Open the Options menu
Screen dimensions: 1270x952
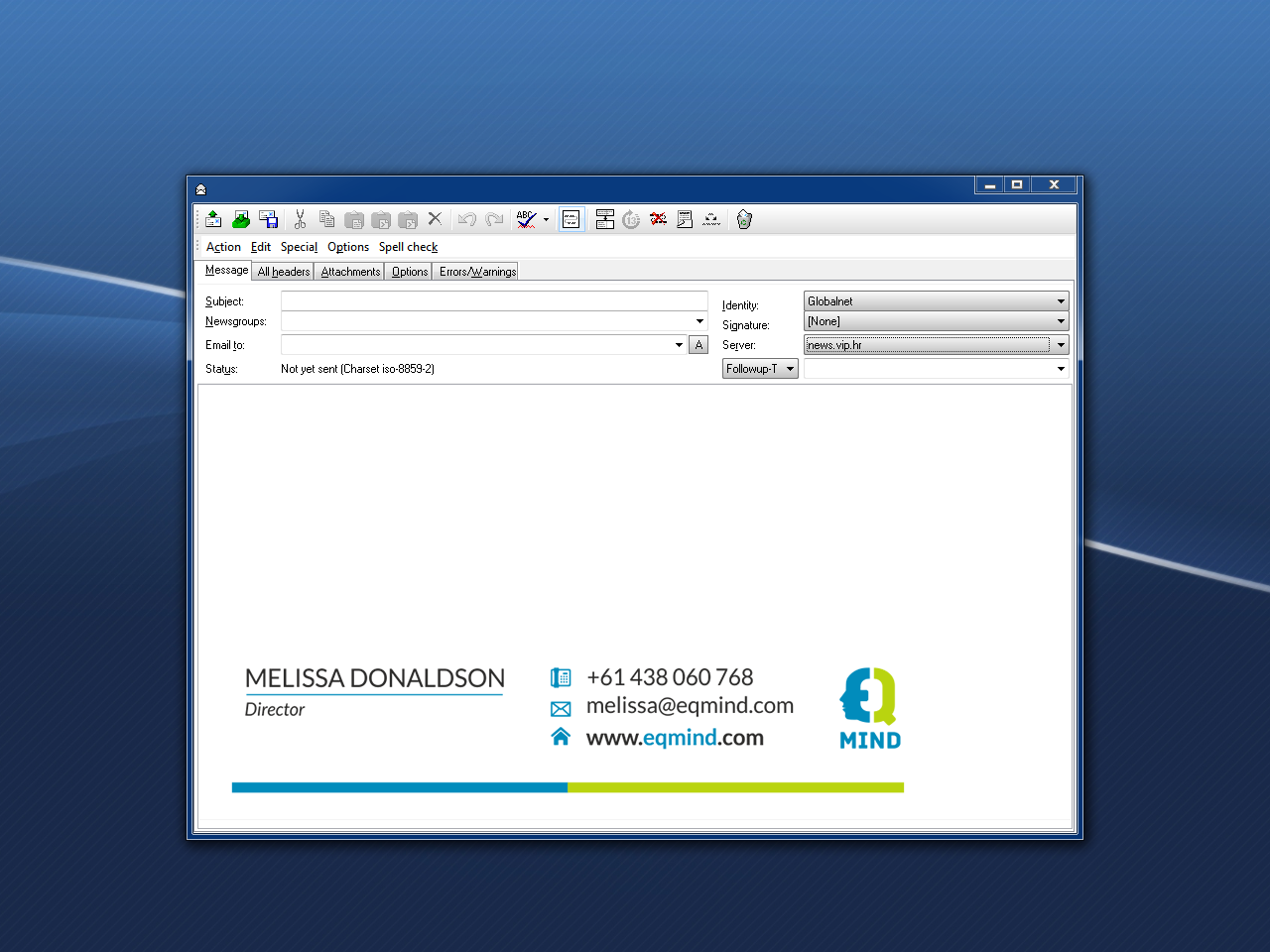pyautogui.click(x=348, y=247)
